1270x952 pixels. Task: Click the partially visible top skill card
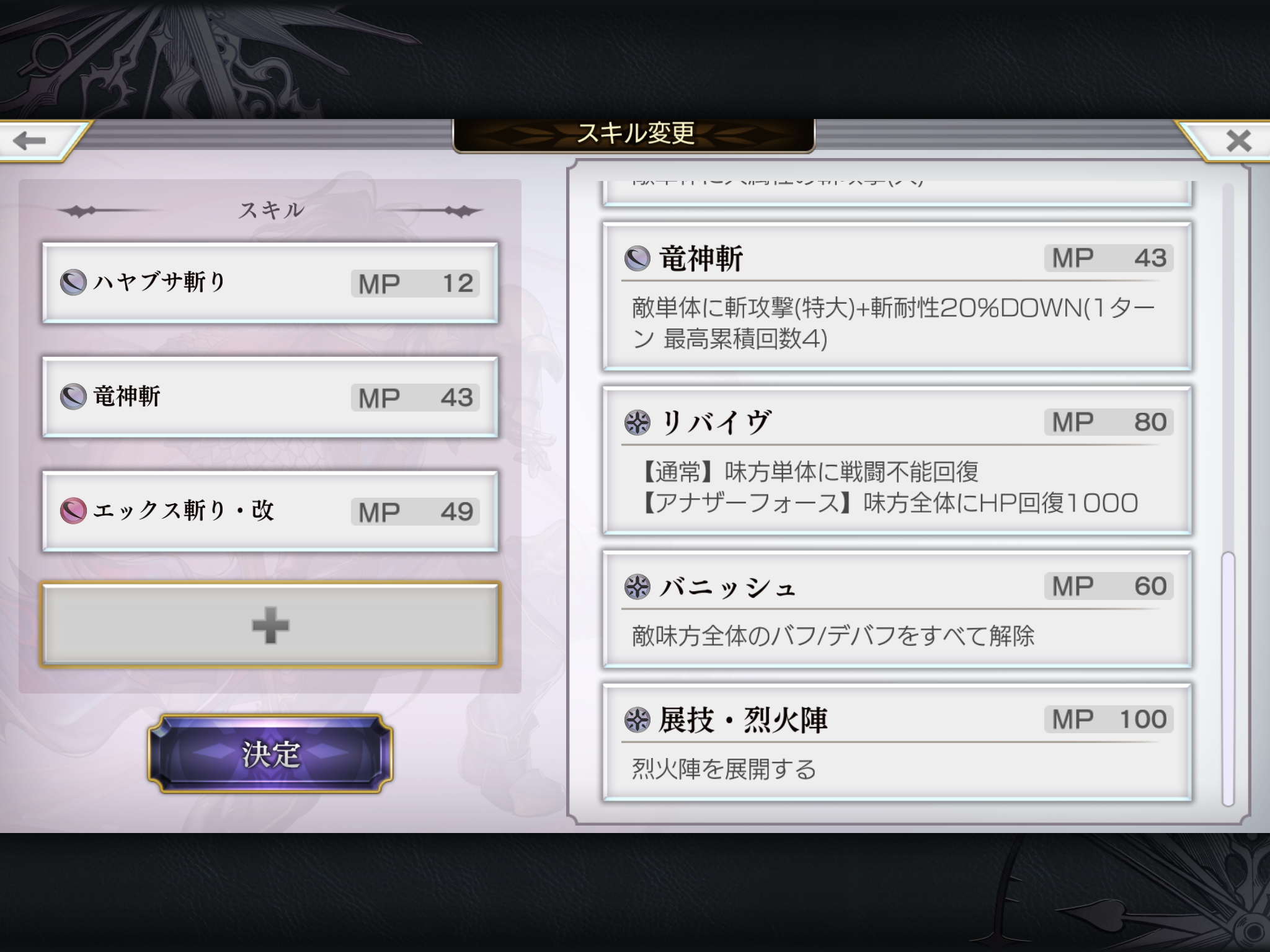897,193
